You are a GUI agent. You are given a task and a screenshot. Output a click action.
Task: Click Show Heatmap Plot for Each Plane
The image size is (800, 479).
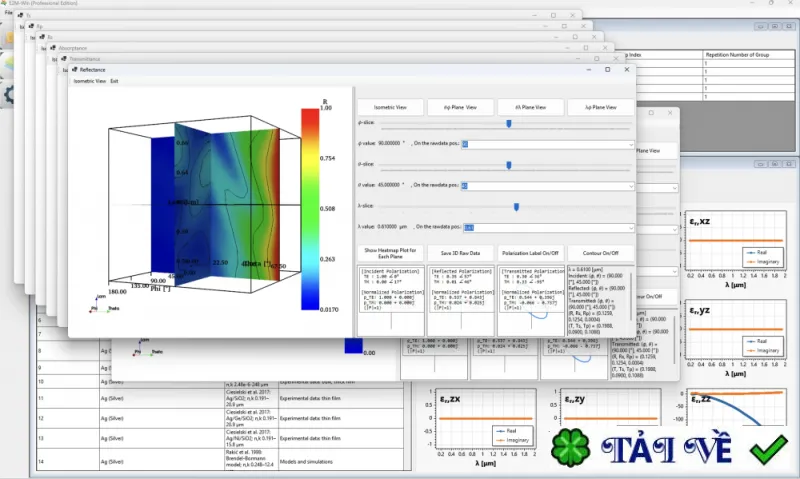coord(390,253)
